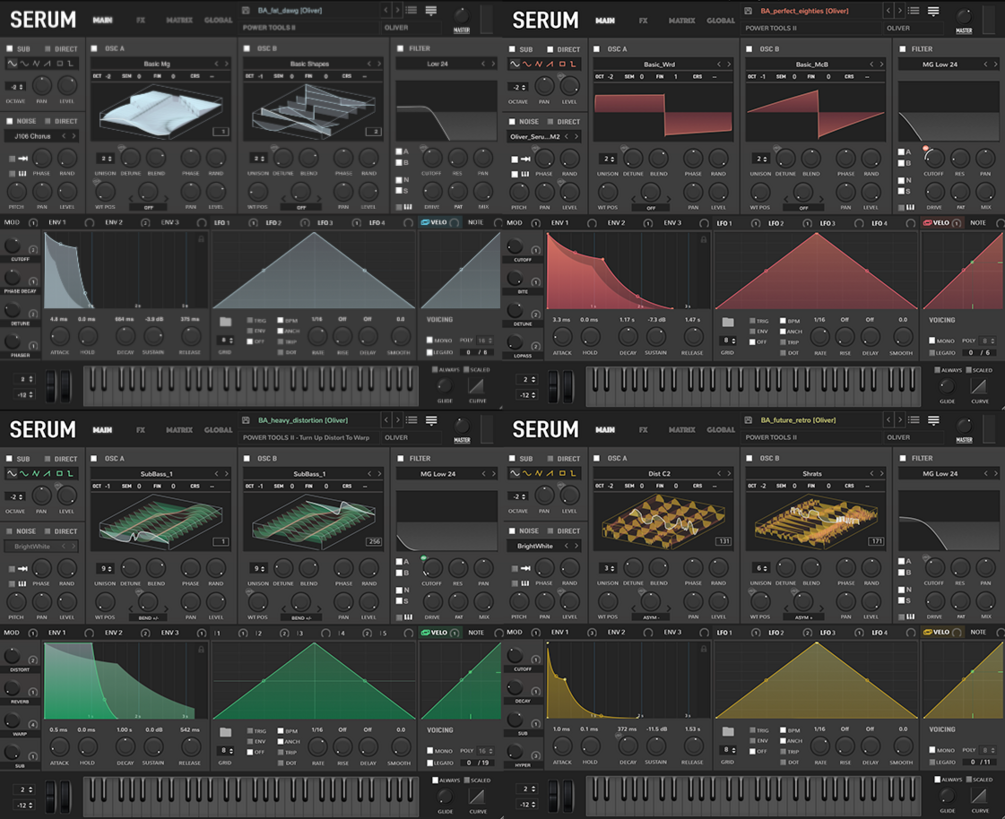
Task: Select ENV 2 tab in BA_fat_dawg
Action: [x=114, y=222]
